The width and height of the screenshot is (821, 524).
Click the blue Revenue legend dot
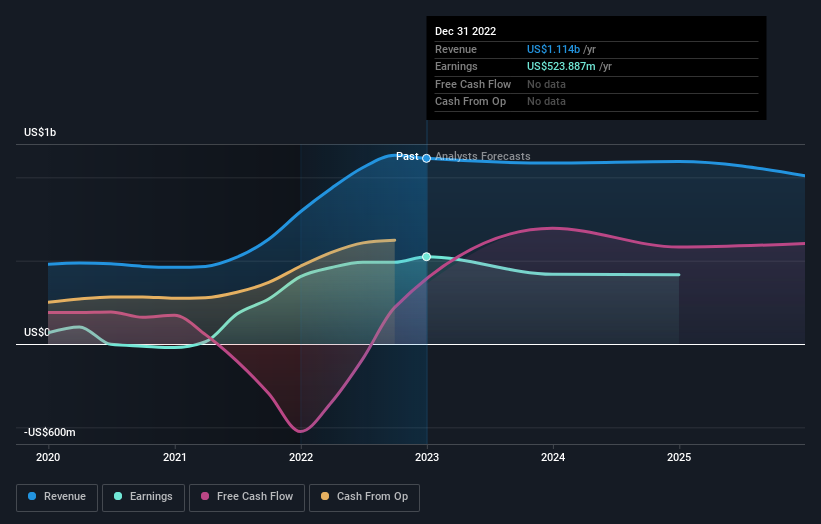32,496
